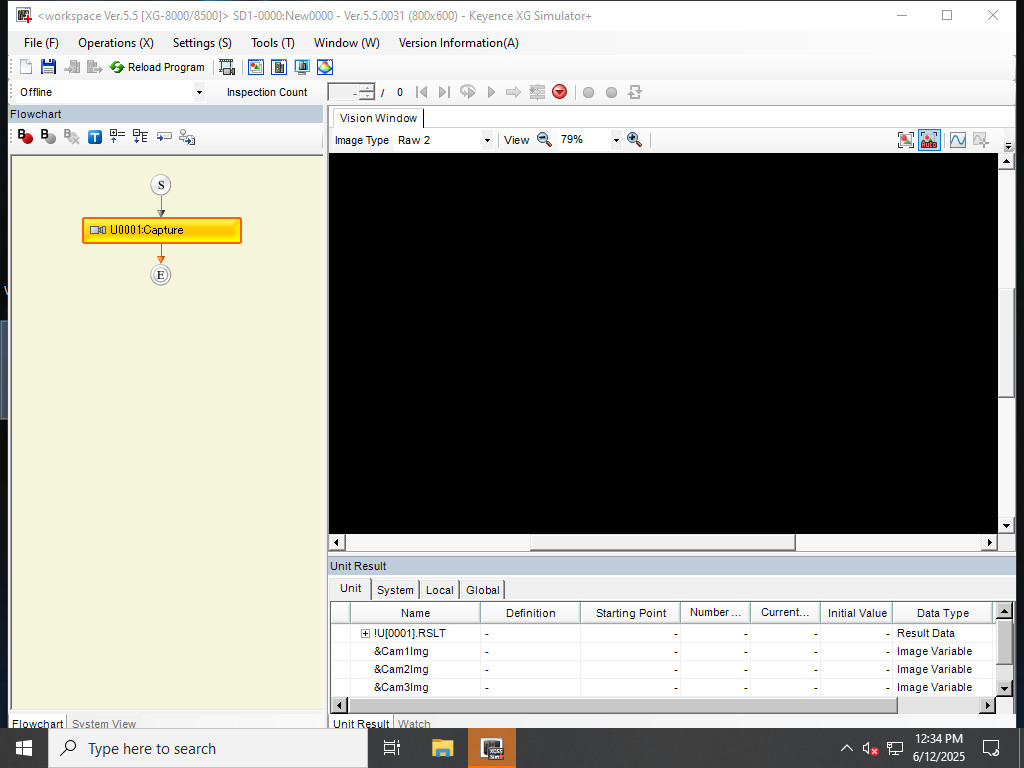Click the play triangle button
This screenshot has width=1024, height=768.
491,92
